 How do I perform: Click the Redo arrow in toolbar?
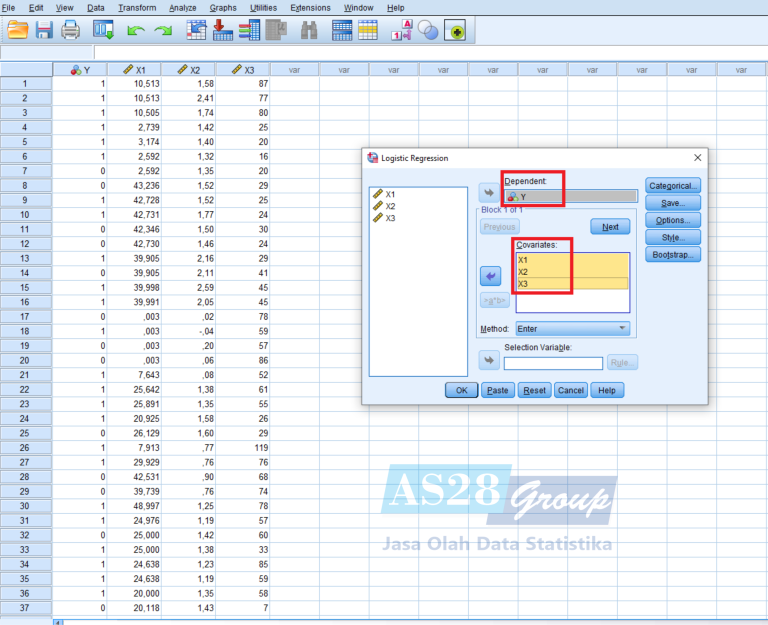pyautogui.click(x=162, y=31)
